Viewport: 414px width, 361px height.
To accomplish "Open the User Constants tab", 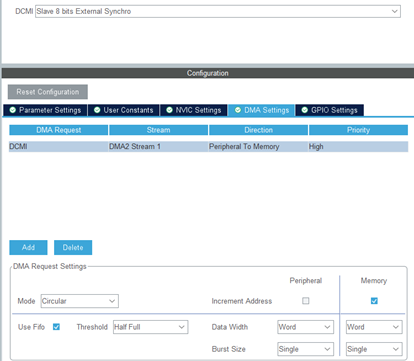I will tap(124, 110).
